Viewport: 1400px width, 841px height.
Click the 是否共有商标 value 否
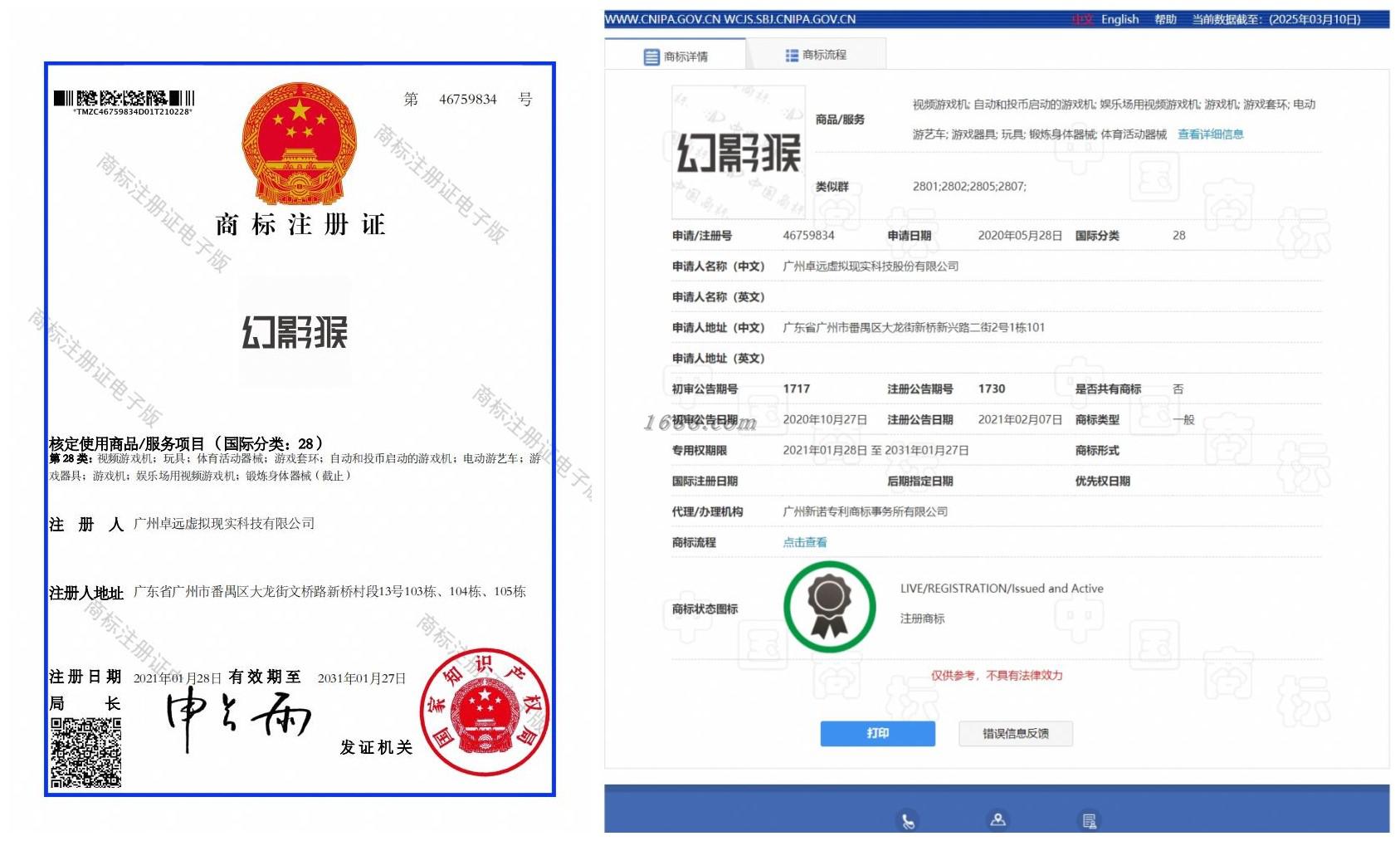tap(1178, 389)
